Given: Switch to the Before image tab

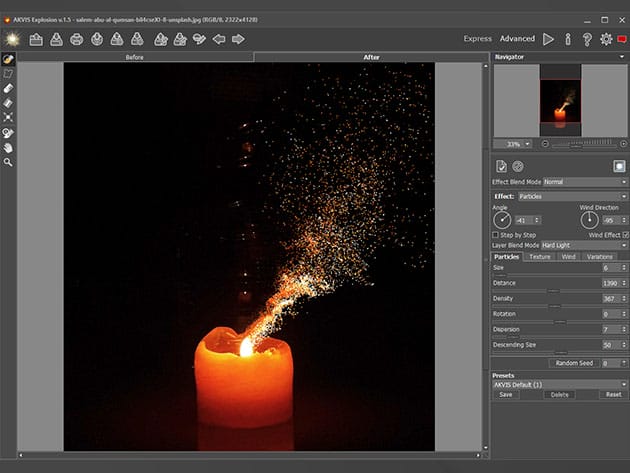Looking at the screenshot, I should point(135,57).
